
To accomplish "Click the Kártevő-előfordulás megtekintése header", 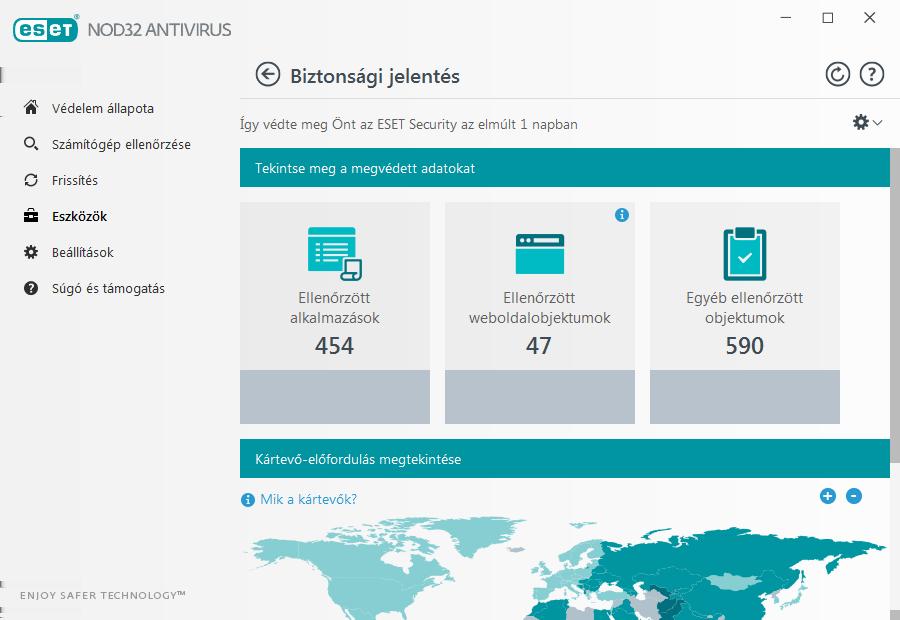I will pos(565,459).
